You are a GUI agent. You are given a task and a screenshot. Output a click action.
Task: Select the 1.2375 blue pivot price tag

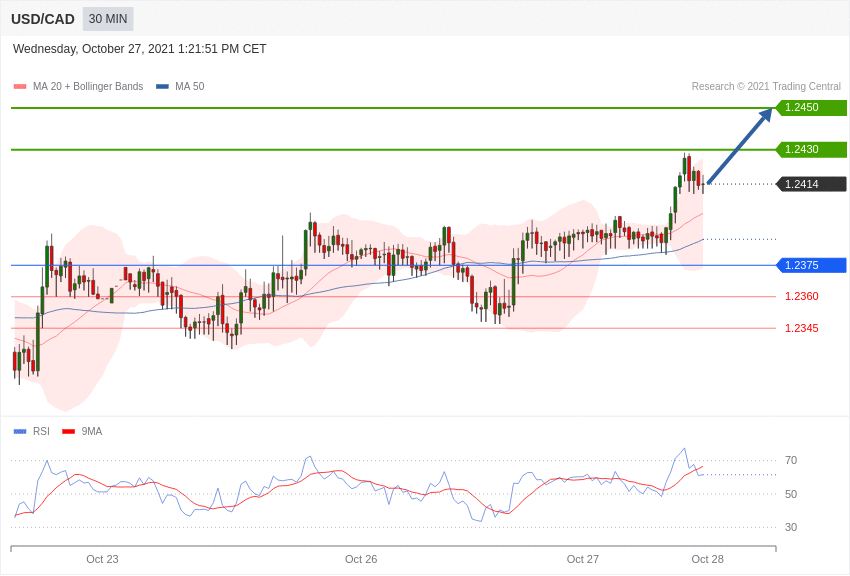(811, 265)
